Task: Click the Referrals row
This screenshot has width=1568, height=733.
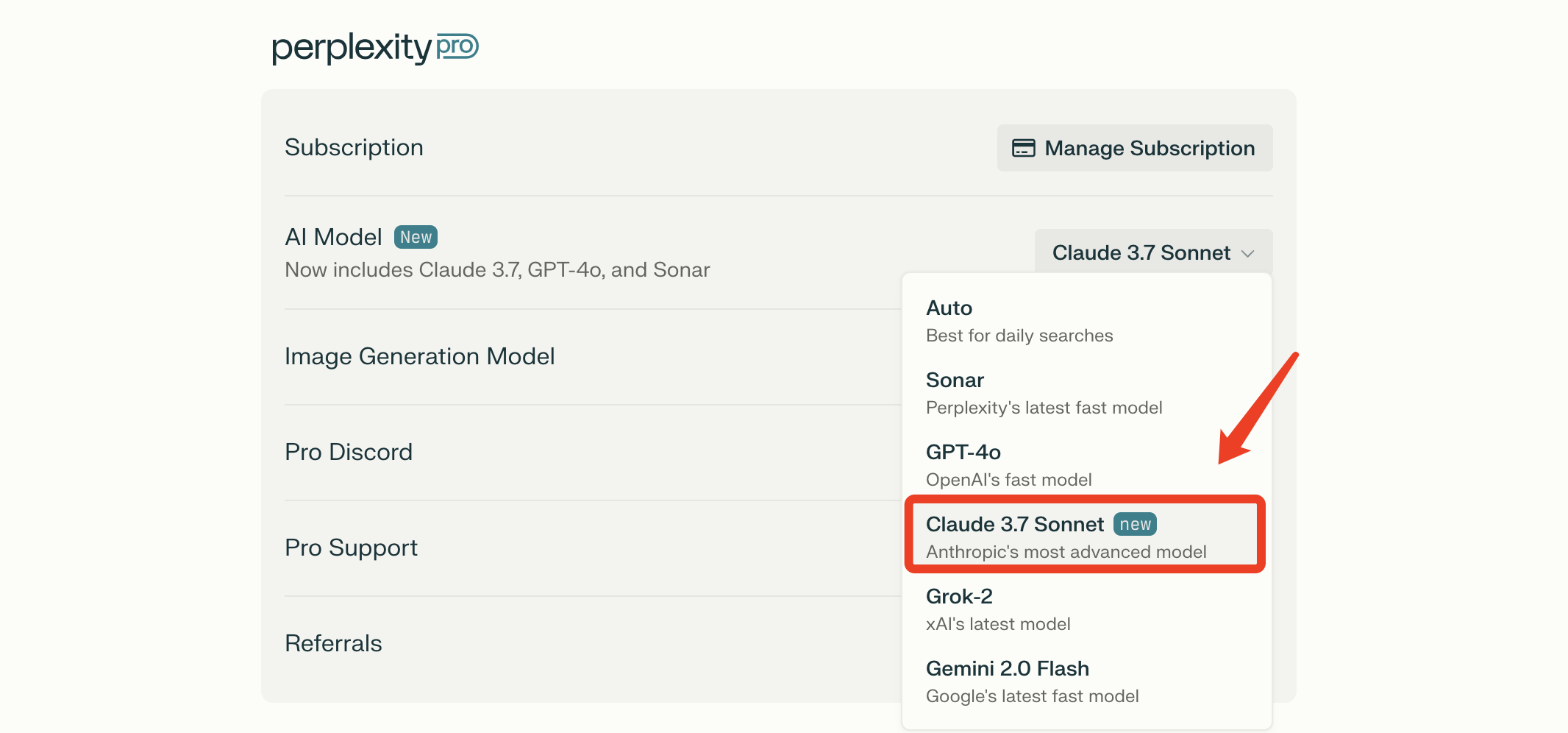Action: pyautogui.click(x=333, y=643)
